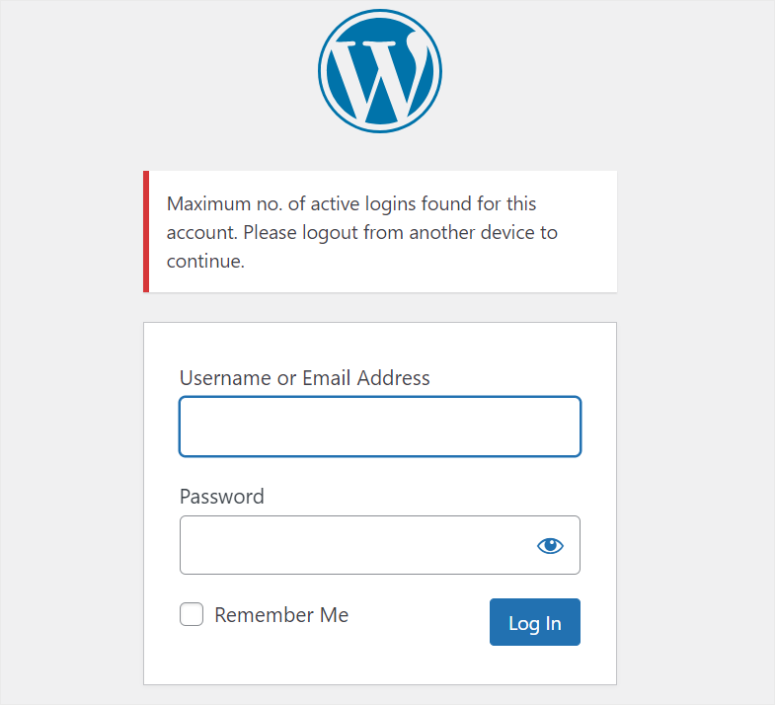Viewport: 775px width, 705px height.
Task: Click the word "account." in the error message
Action: click(x=202, y=233)
